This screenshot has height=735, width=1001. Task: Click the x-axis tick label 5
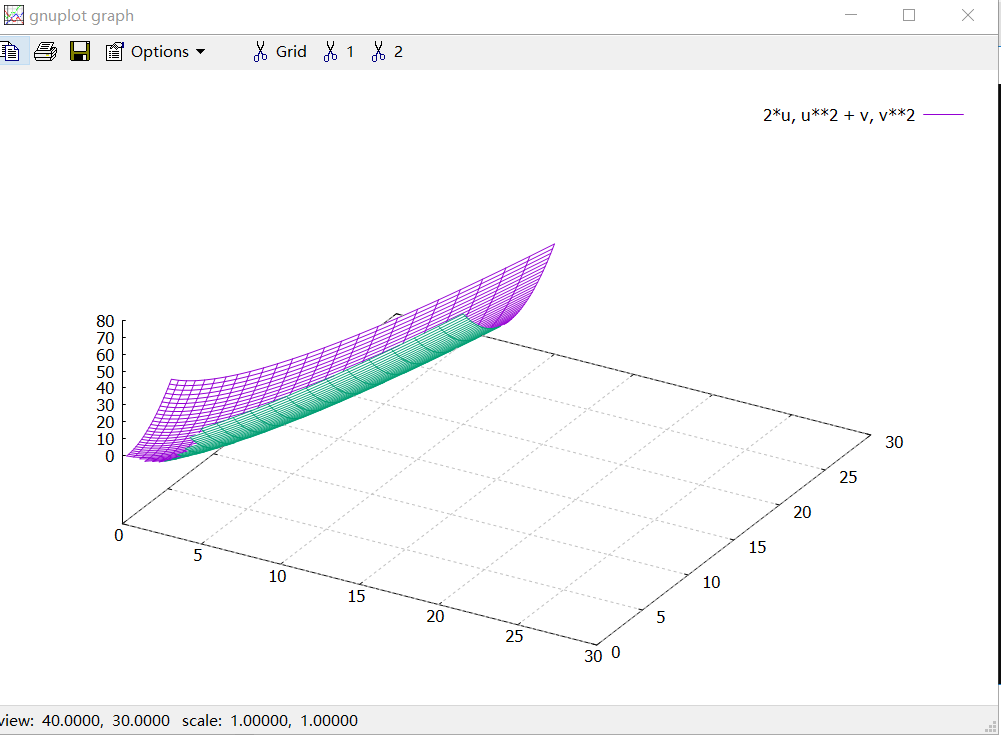[198, 556]
